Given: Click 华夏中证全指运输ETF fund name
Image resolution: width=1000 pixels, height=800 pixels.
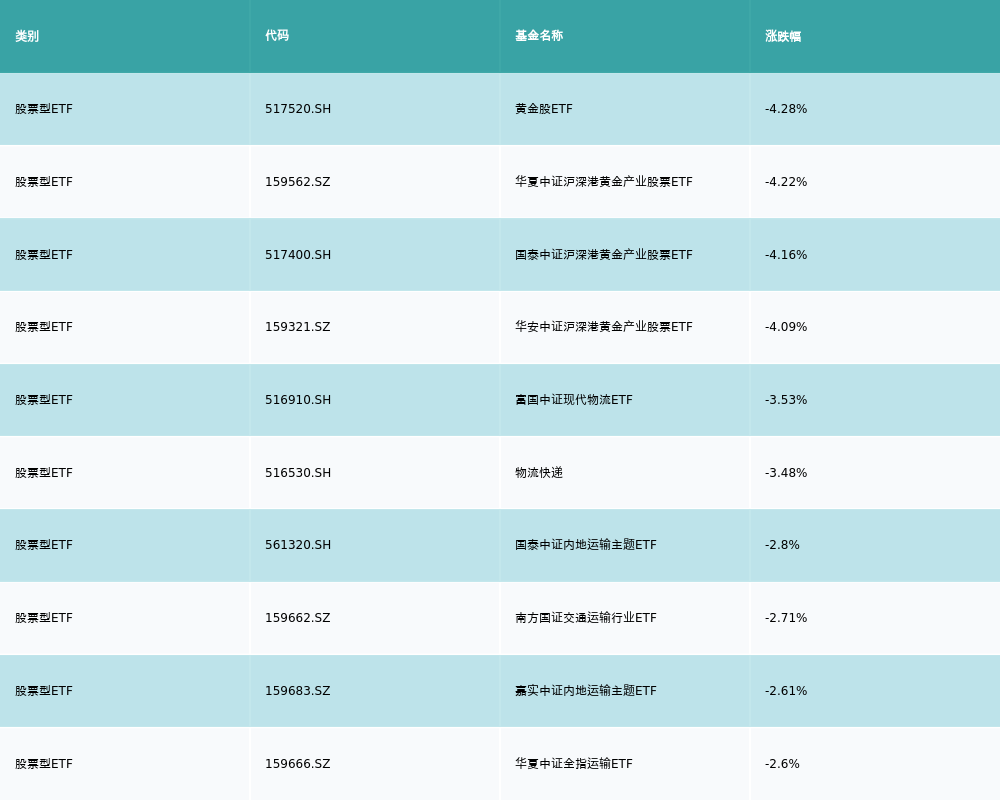Looking at the screenshot, I should tap(573, 764).
